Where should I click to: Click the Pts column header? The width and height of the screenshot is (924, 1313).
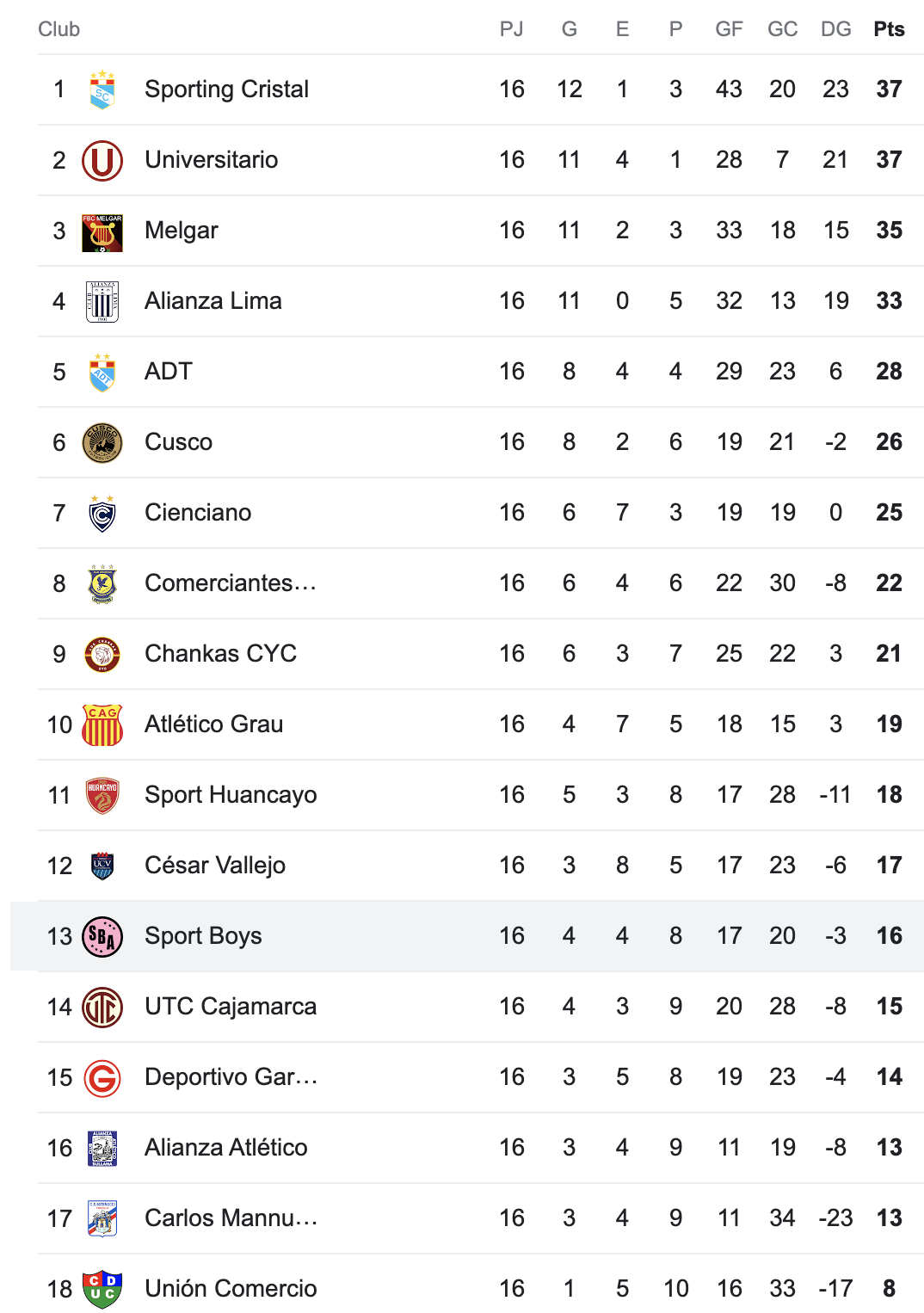[x=889, y=29]
